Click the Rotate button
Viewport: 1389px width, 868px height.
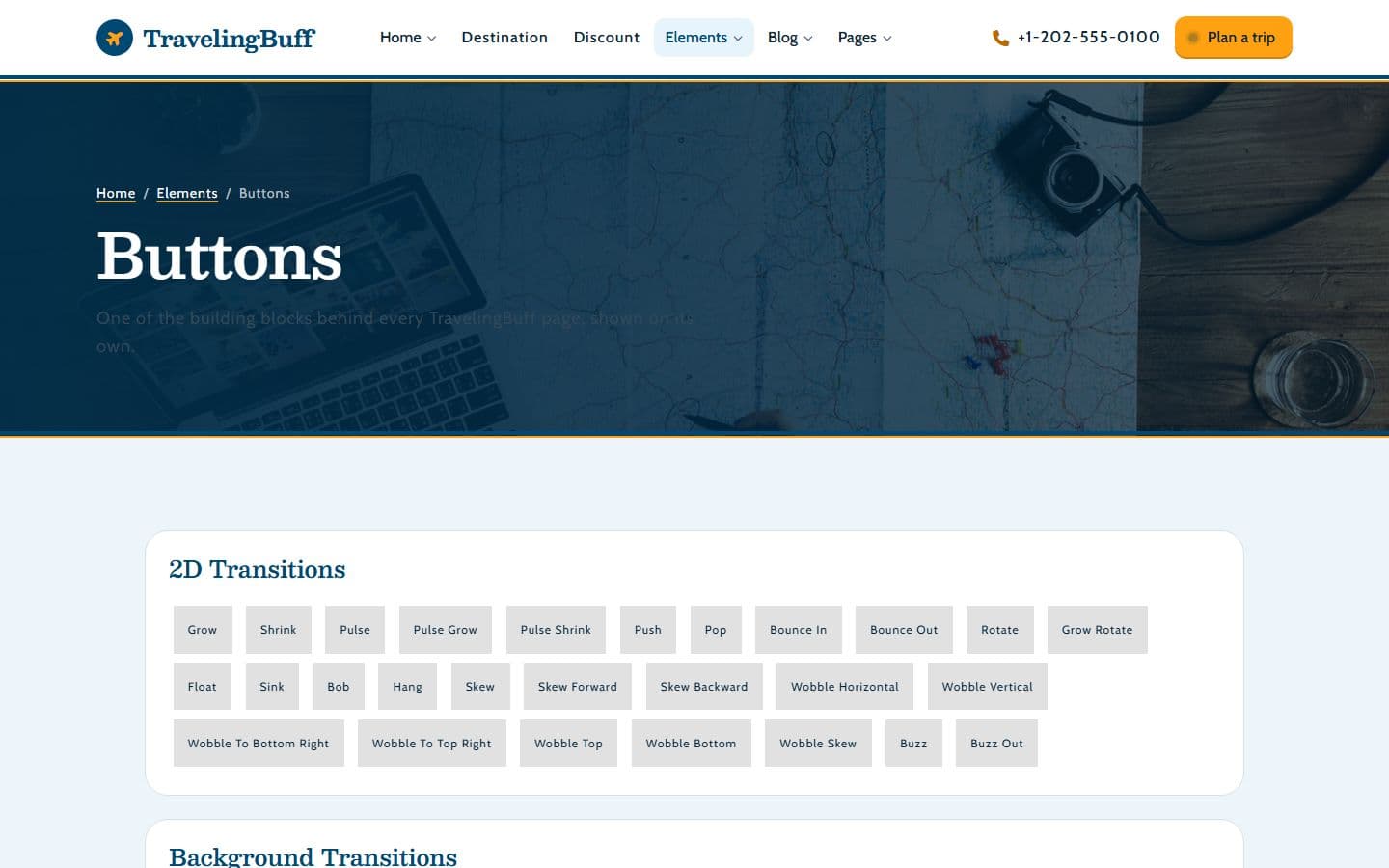pos(1000,630)
